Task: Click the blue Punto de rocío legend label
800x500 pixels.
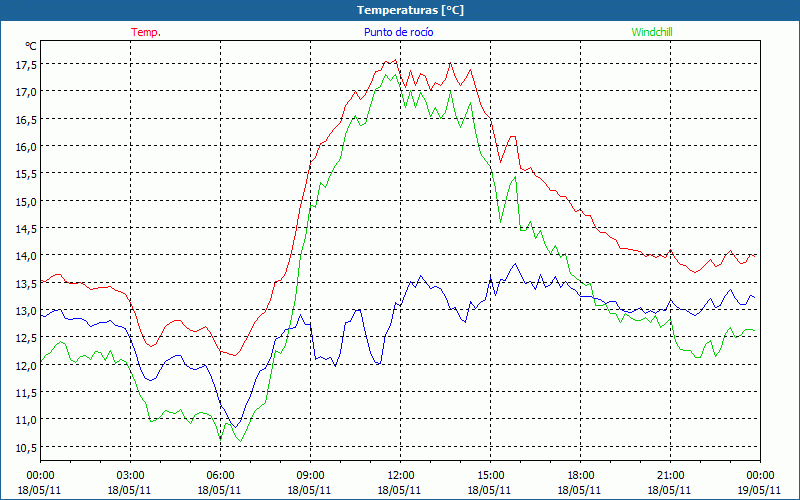Action: pyautogui.click(x=398, y=32)
